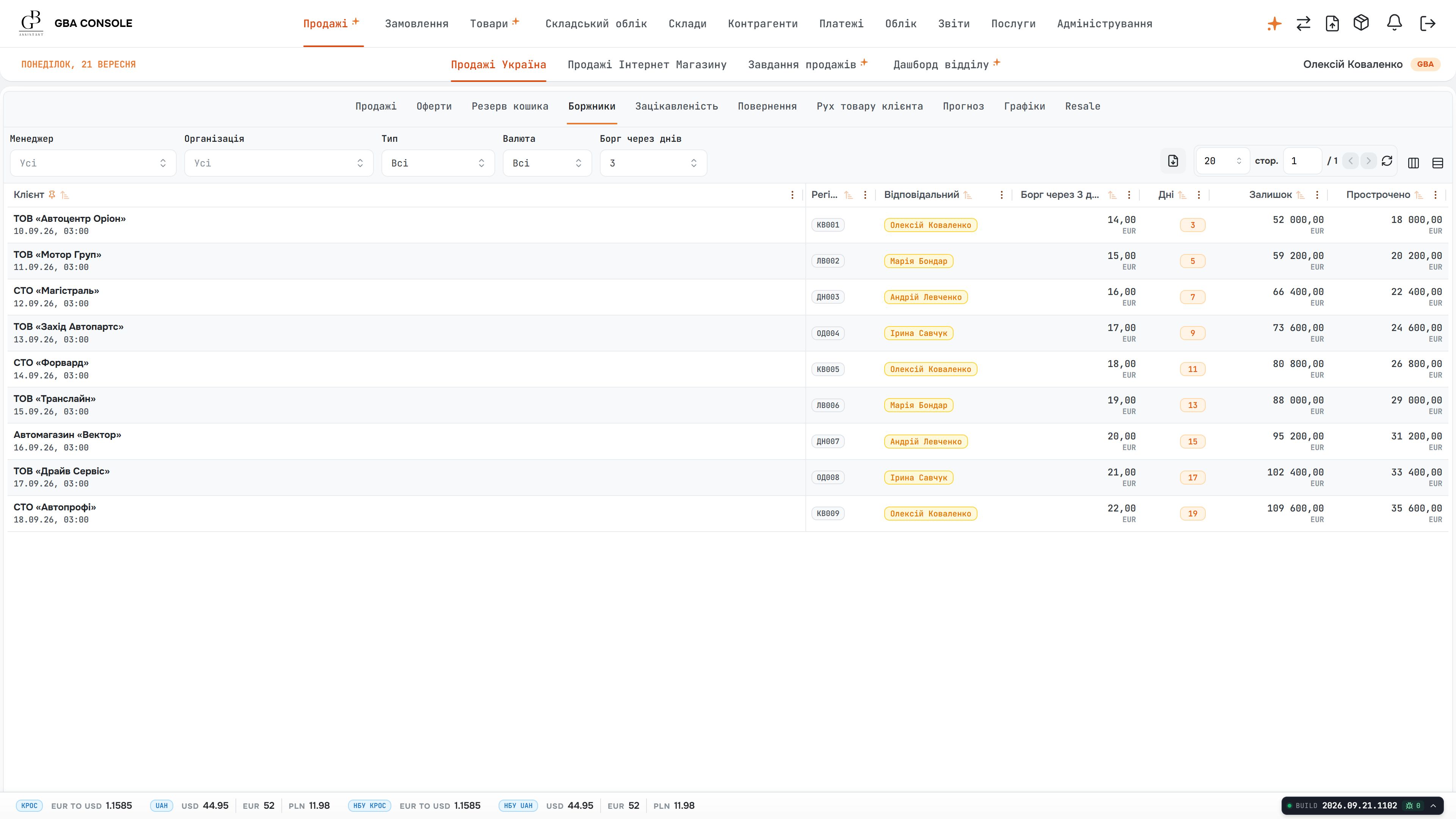
Task: Open the Тип filter dropdown
Action: click(438, 163)
